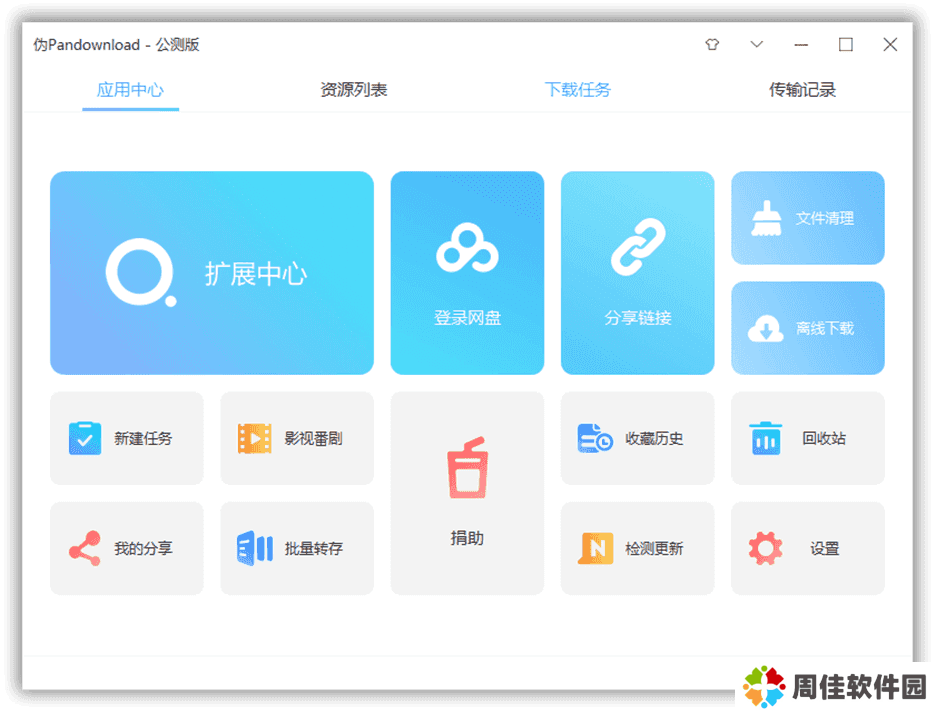Click the film strip icon for 影视番剧
The image size is (935, 712).
(255, 438)
